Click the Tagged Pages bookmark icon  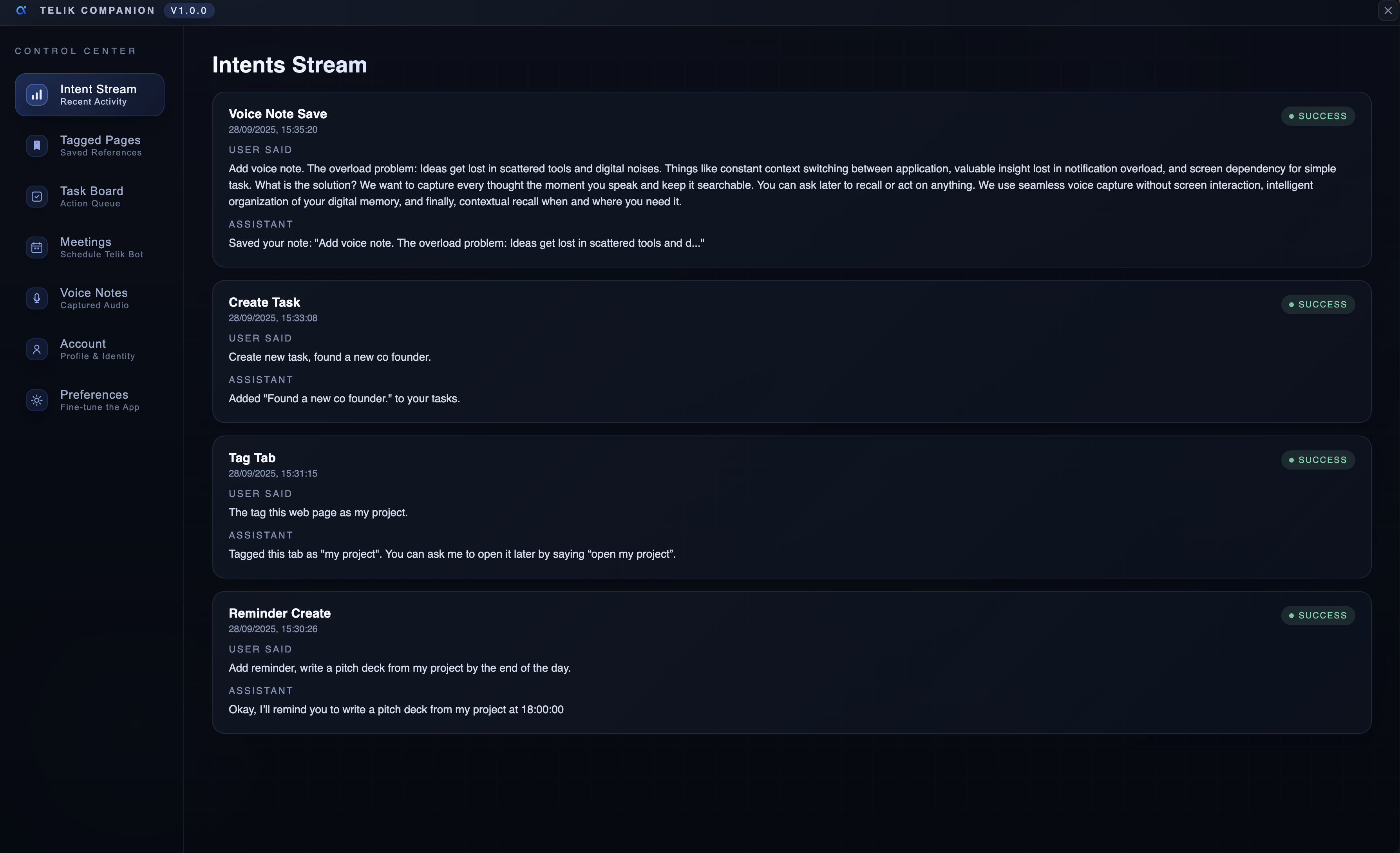click(37, 145)
